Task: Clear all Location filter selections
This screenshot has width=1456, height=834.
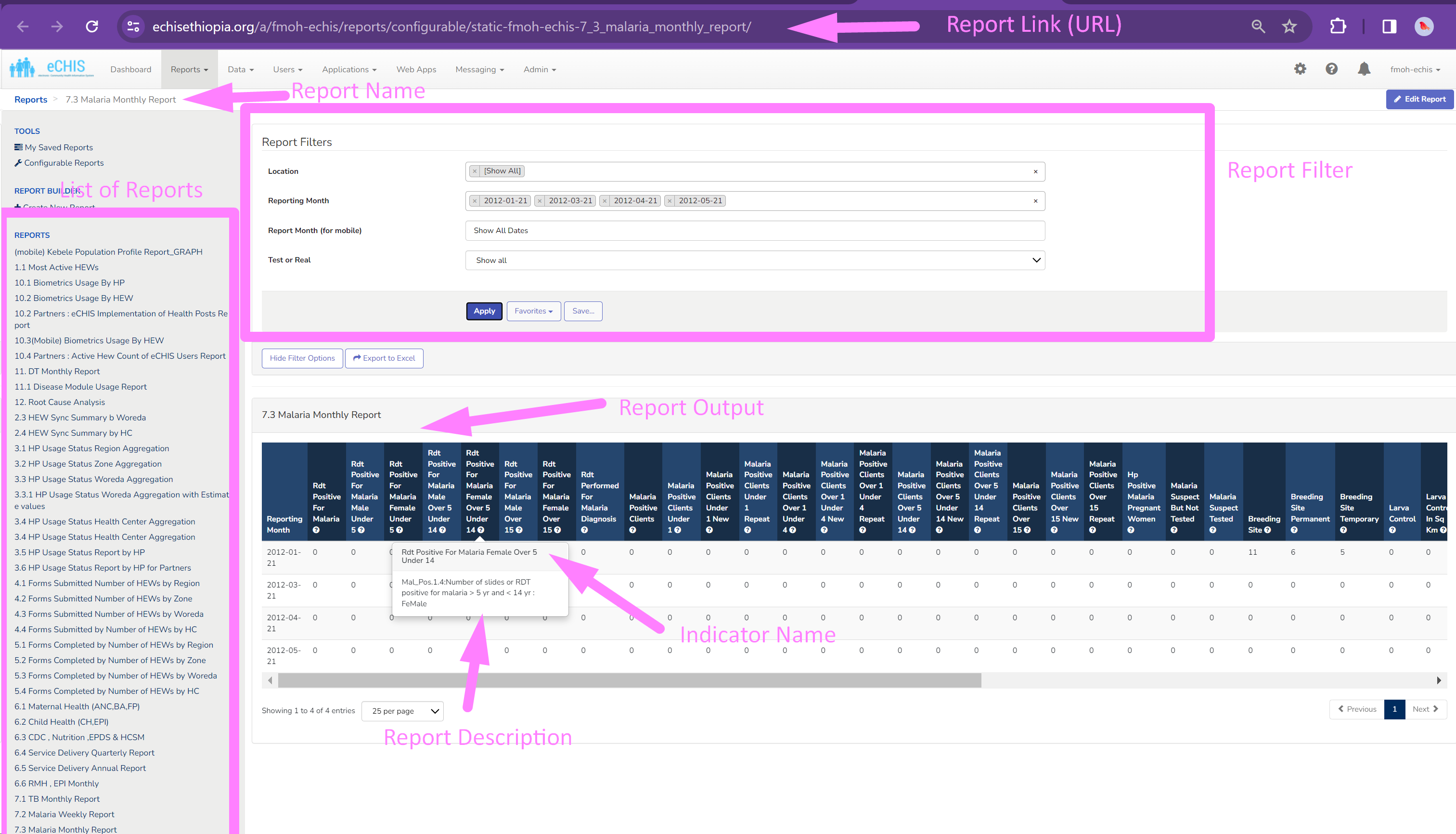Action: pos(1035,171)
